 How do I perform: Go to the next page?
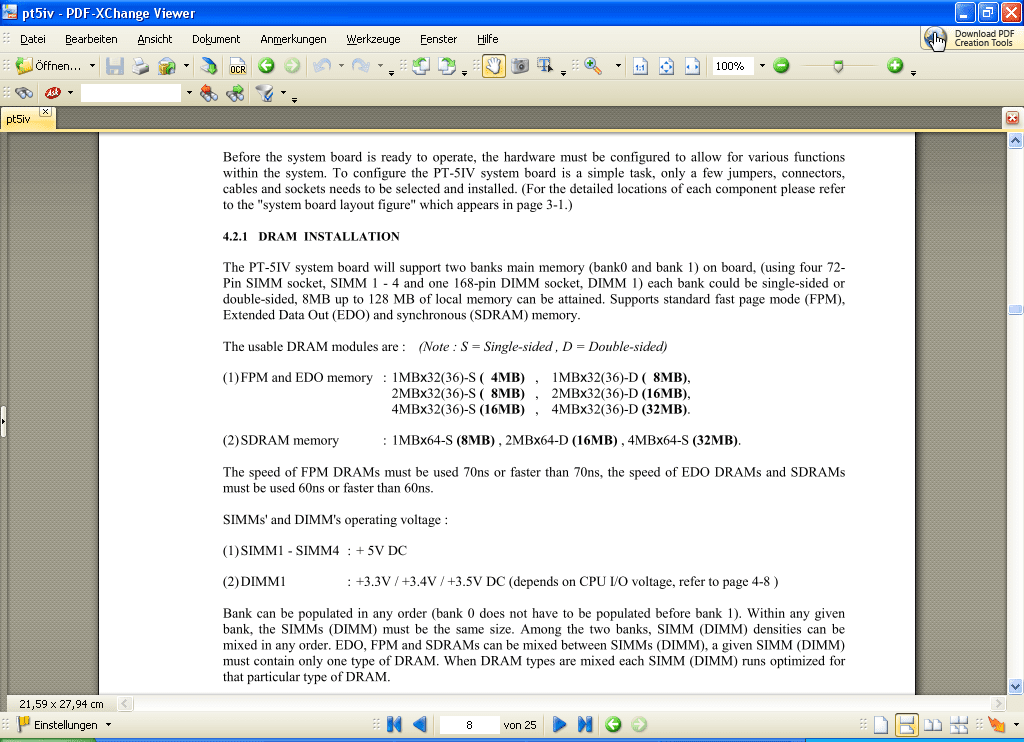[559, 724]
